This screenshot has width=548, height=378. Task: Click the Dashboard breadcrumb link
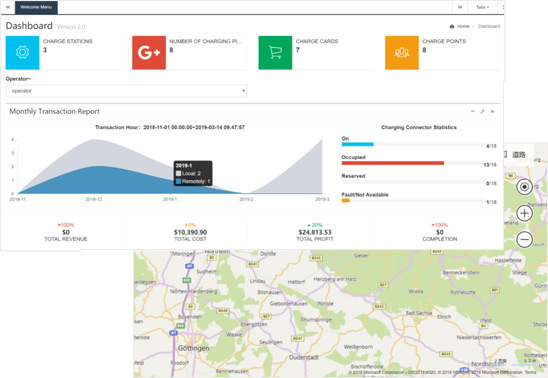[x=489, y=26]
